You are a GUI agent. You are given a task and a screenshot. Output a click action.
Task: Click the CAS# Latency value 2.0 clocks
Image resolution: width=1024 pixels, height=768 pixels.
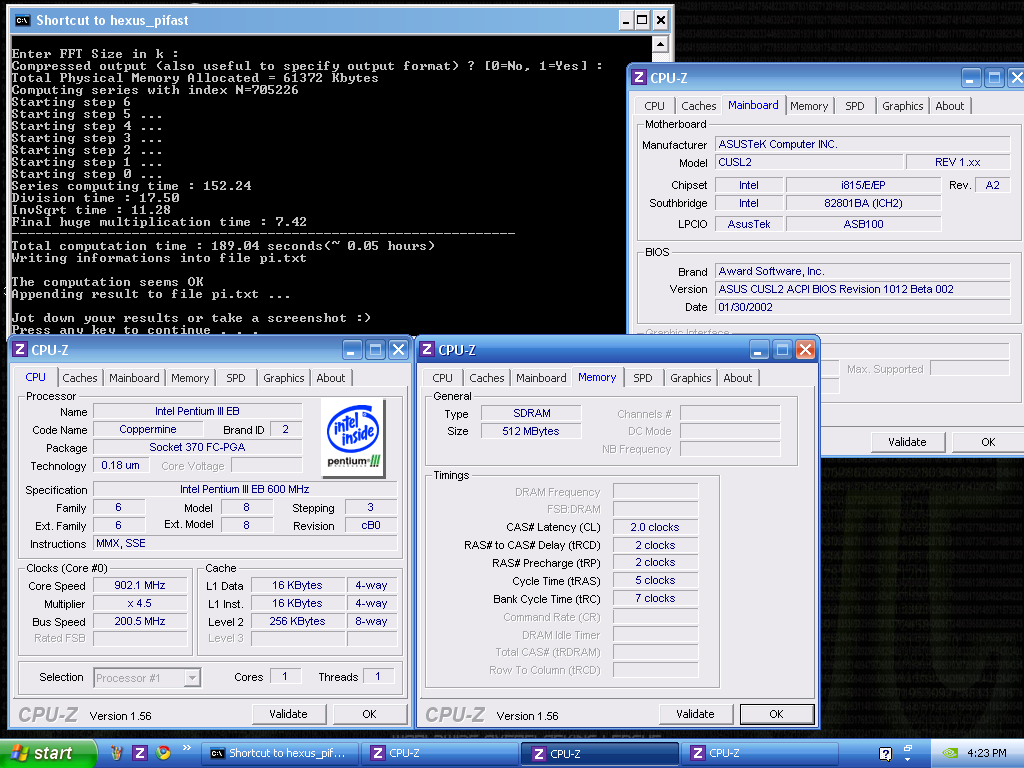(655, 527)
